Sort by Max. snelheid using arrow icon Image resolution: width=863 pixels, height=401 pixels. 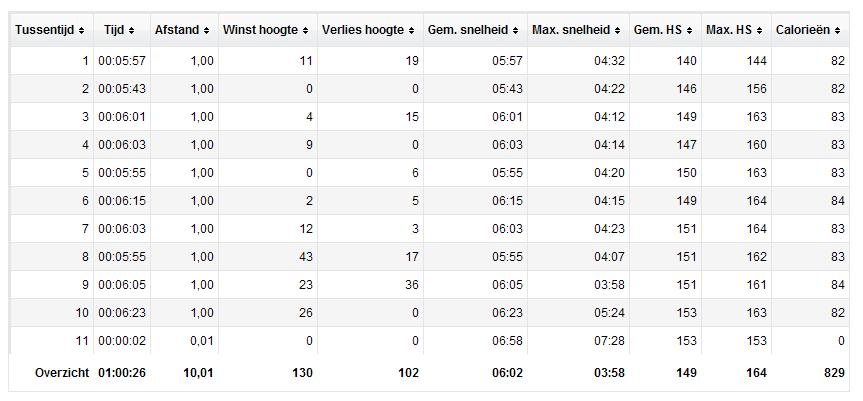(618, 31)
